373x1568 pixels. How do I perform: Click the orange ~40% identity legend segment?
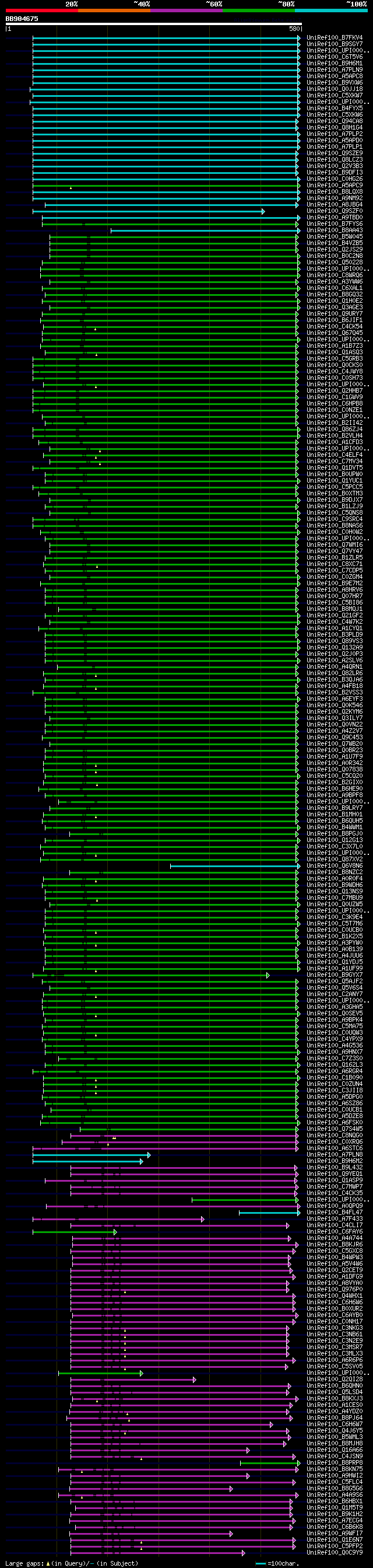(114, 11)
